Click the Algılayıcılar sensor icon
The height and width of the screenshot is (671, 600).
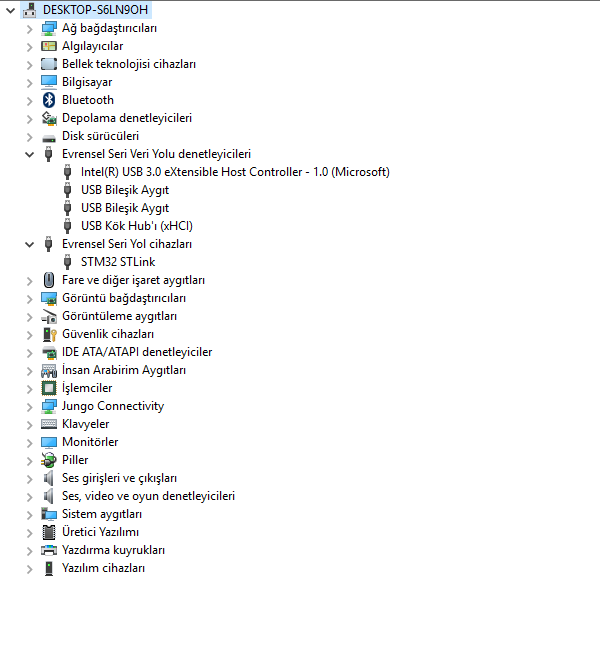click(49, 46)
